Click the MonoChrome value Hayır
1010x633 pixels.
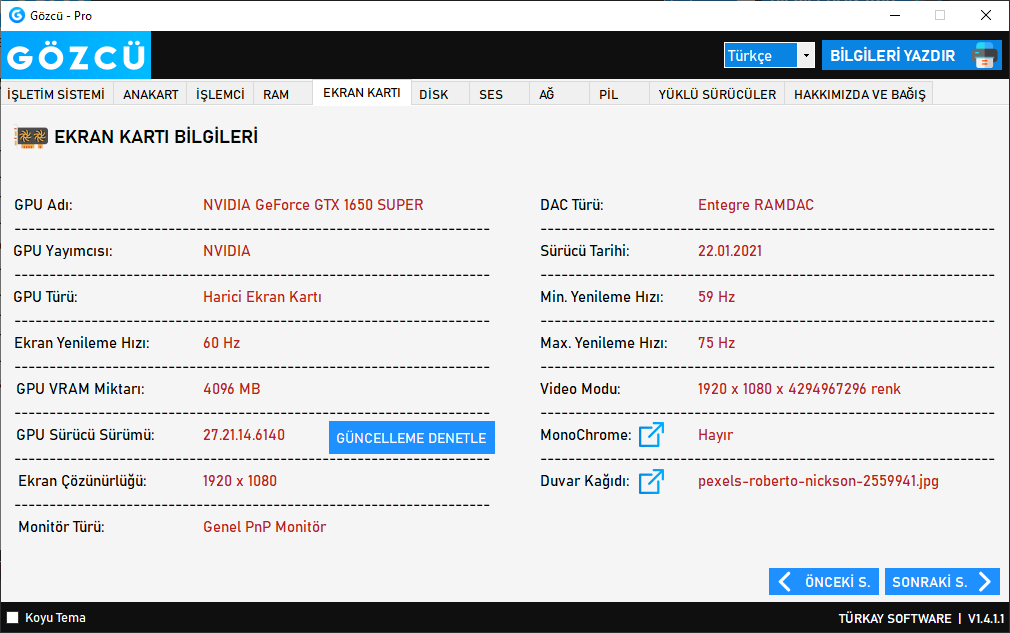click(716, 435)
